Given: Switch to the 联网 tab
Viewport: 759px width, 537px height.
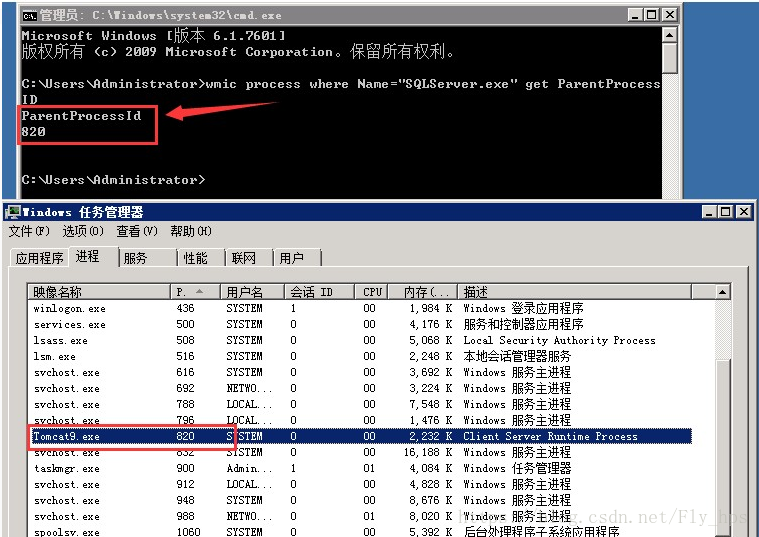Looking at the screenshot, I should click(249, 258).
